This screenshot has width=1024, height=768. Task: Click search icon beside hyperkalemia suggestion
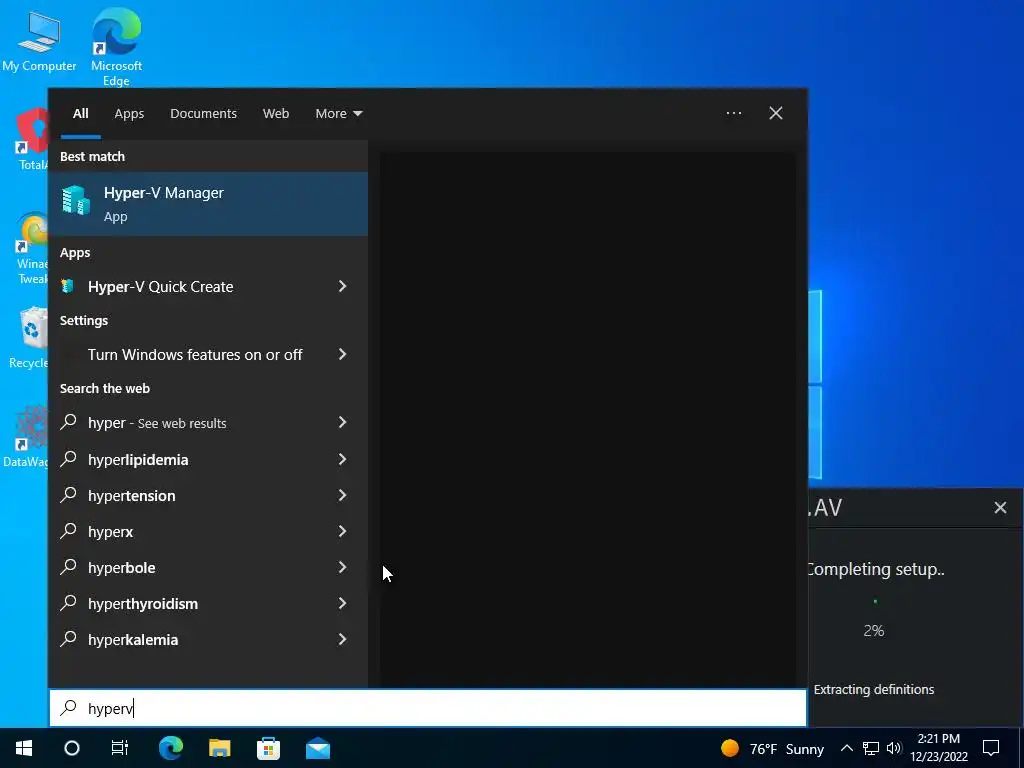tap(69, 638)
